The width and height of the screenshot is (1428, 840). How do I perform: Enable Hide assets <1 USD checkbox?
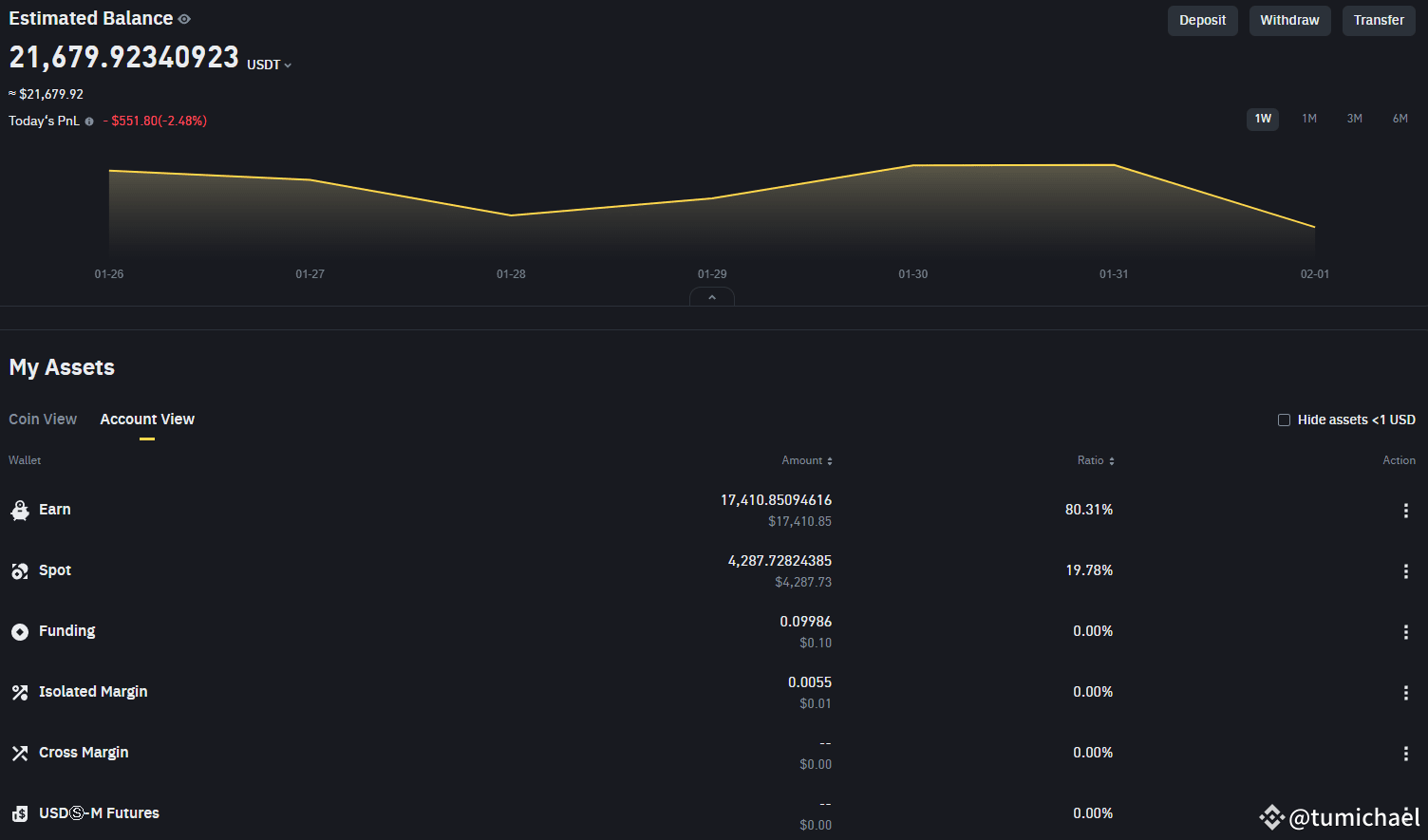pos(1284,420)
